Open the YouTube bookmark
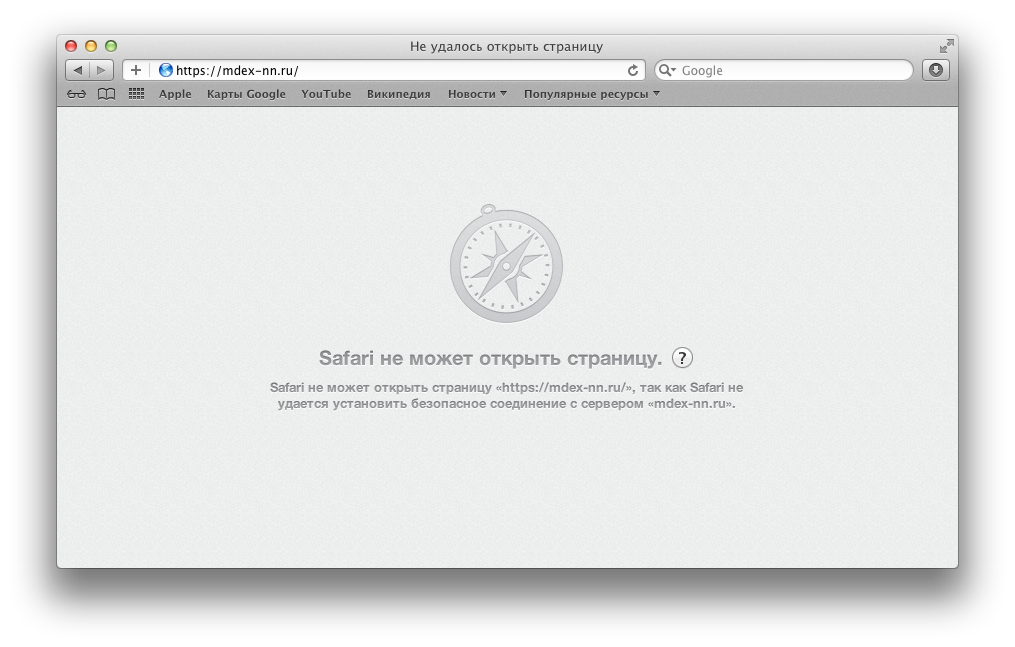The image size is (1015, 647). [326, 94]
